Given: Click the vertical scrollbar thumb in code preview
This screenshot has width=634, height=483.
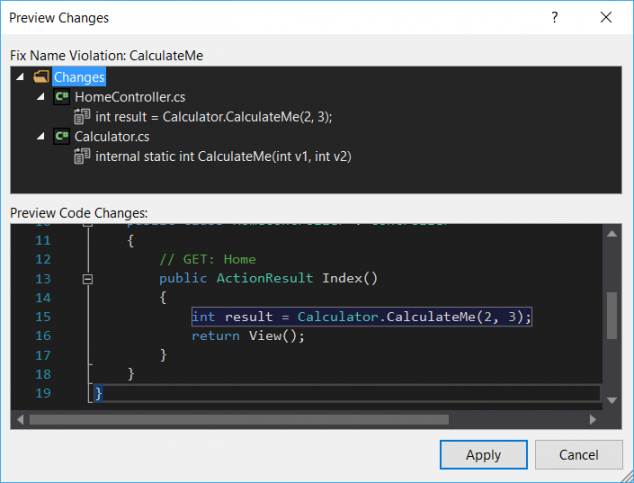Looking at the screenshot, I should pos(612,315).
